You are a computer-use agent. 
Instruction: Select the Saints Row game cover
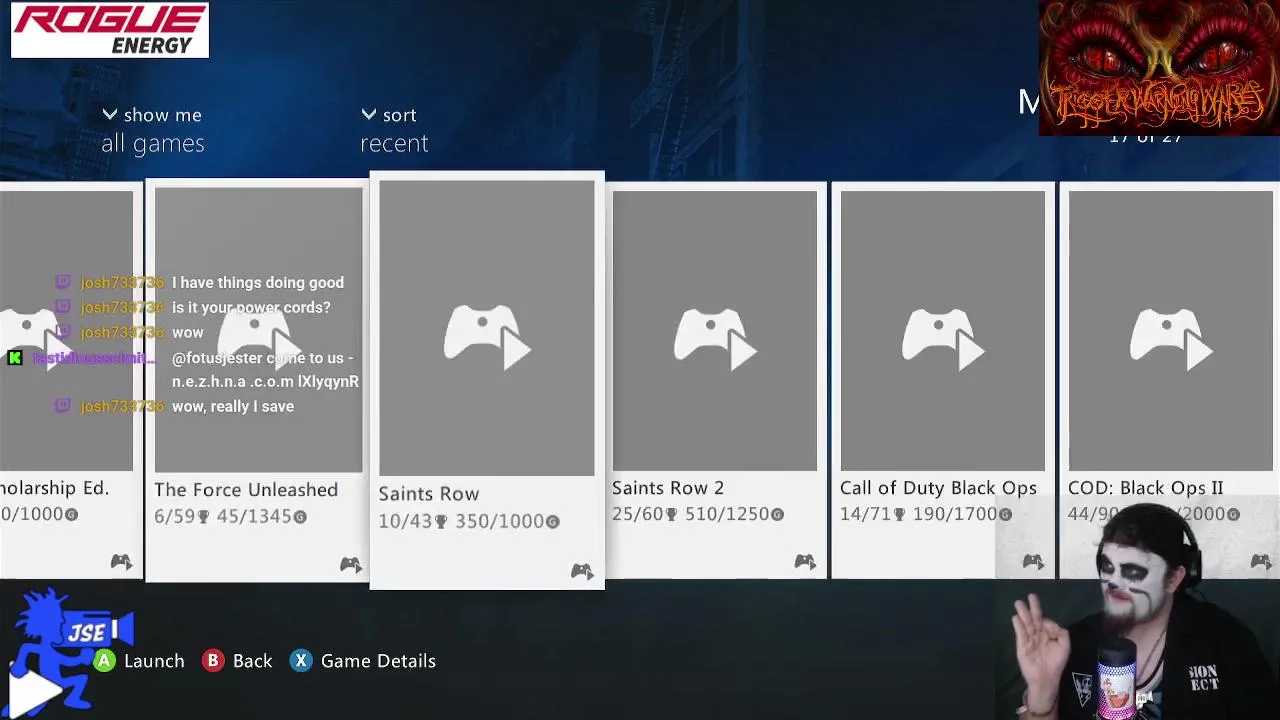tap(486, 328)
